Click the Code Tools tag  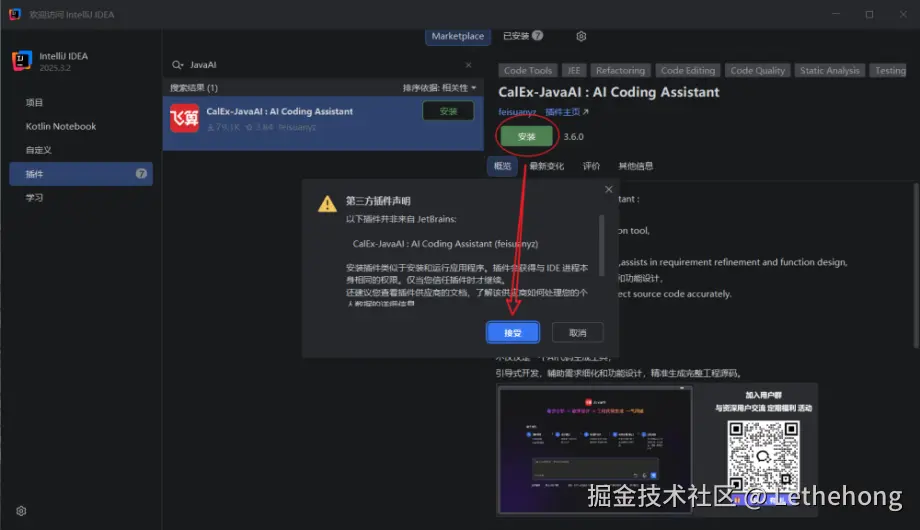[x=527, y=70]
